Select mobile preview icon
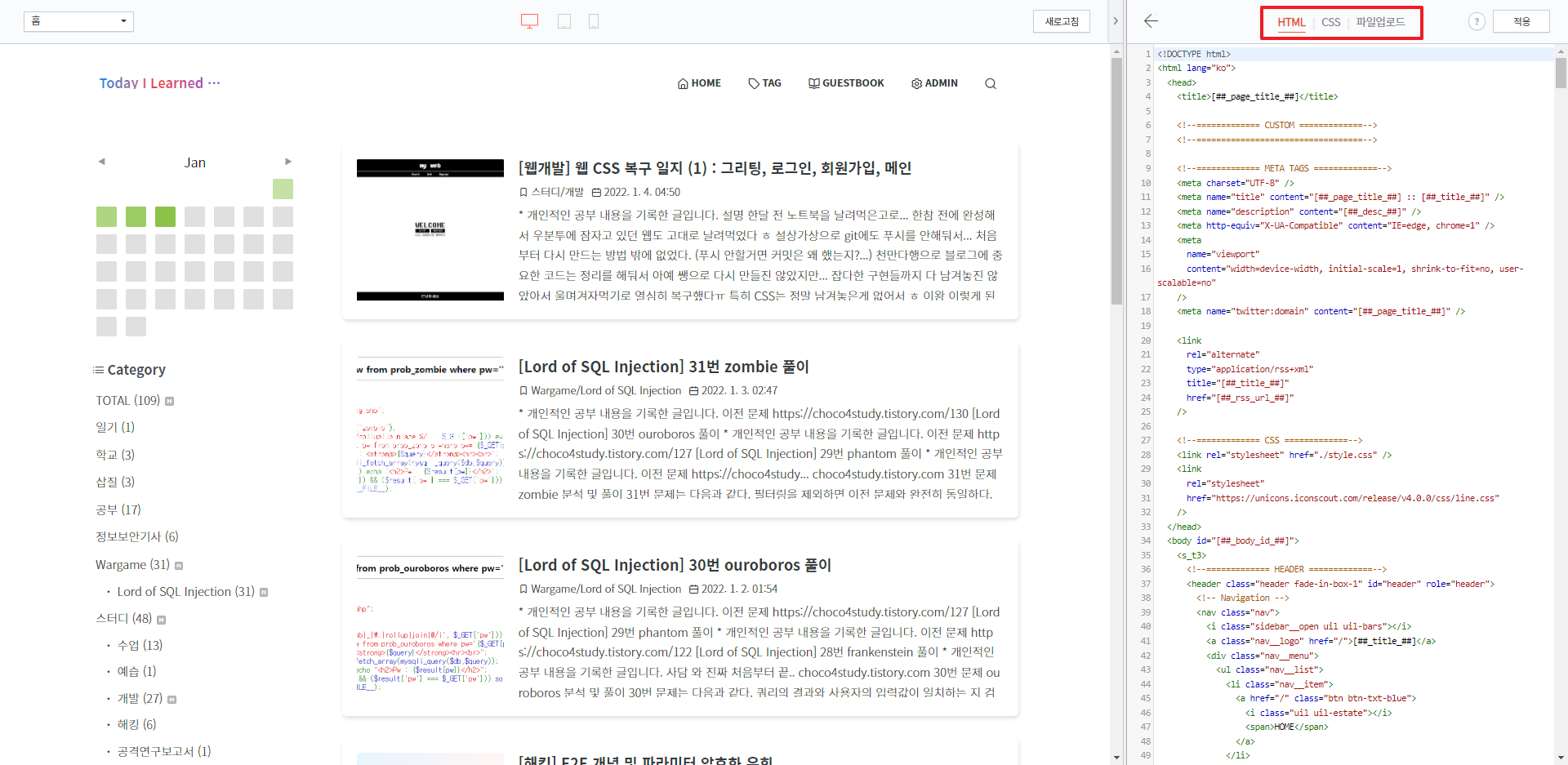This screenshot has width=1568, height=765. 594,21
